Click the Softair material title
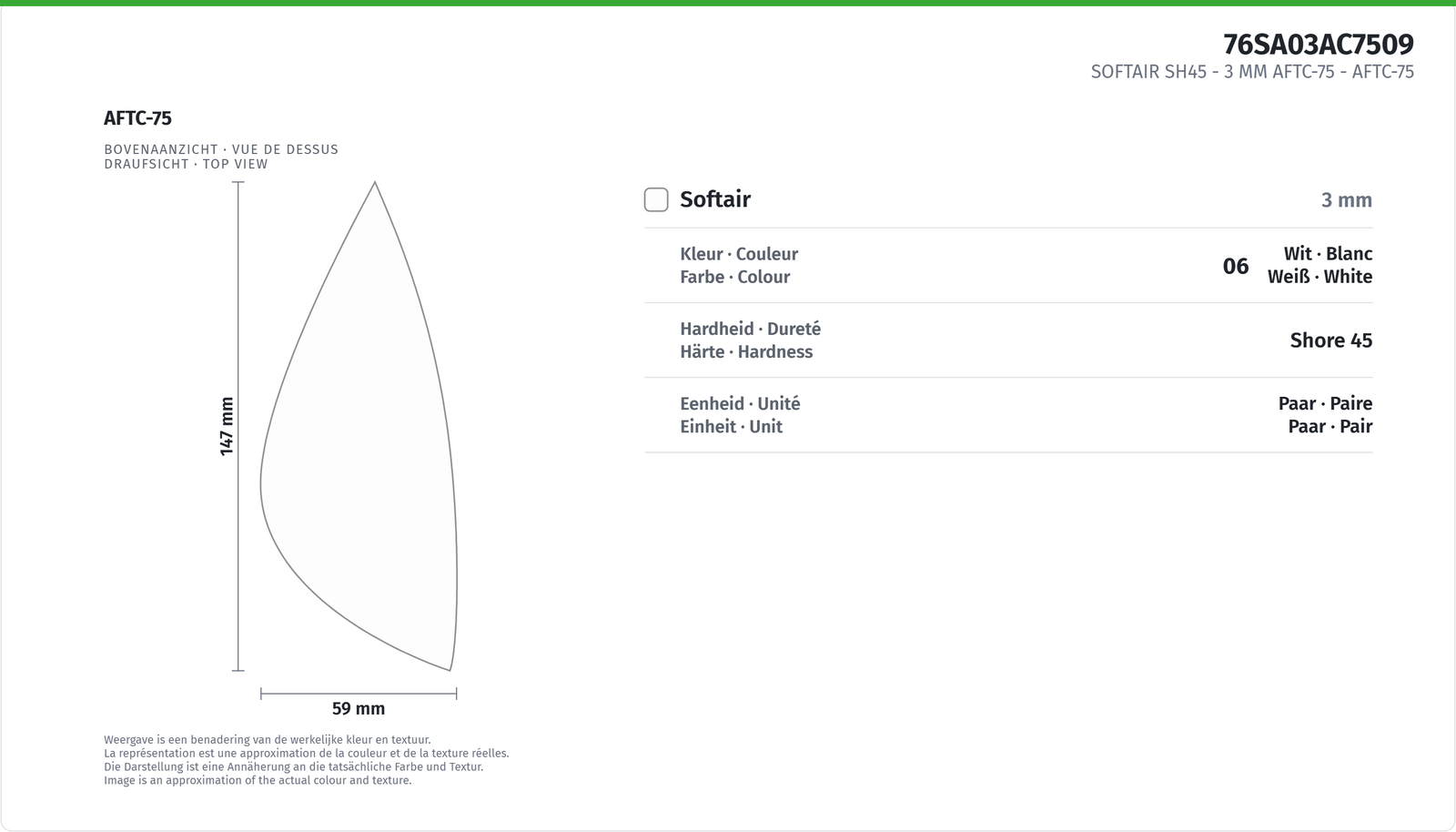This screenshot has height=832, width=1456. click(x=715, y=199)
